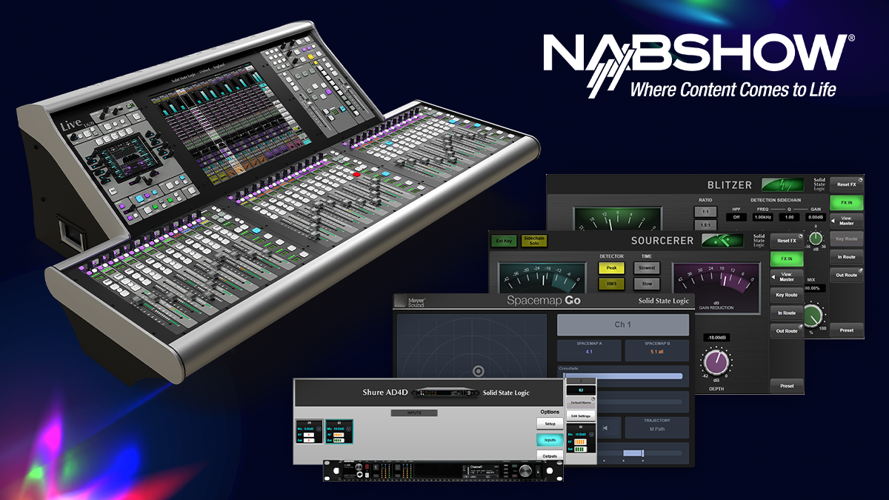Screen dimensions: 889x500
Task: Click Edit Settings in Shure side panel
Action: tap(581, 416)
